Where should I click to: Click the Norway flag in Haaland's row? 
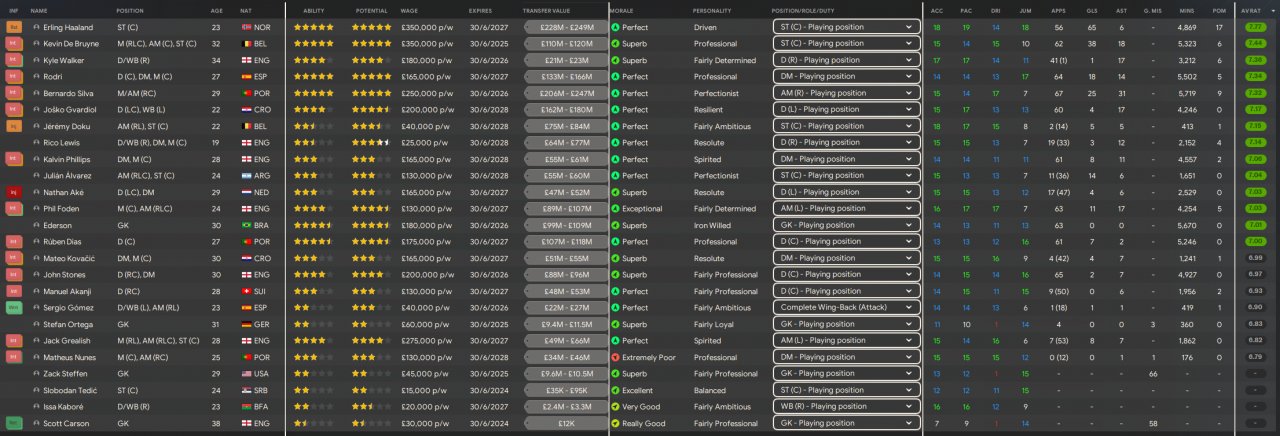[246, 27]
